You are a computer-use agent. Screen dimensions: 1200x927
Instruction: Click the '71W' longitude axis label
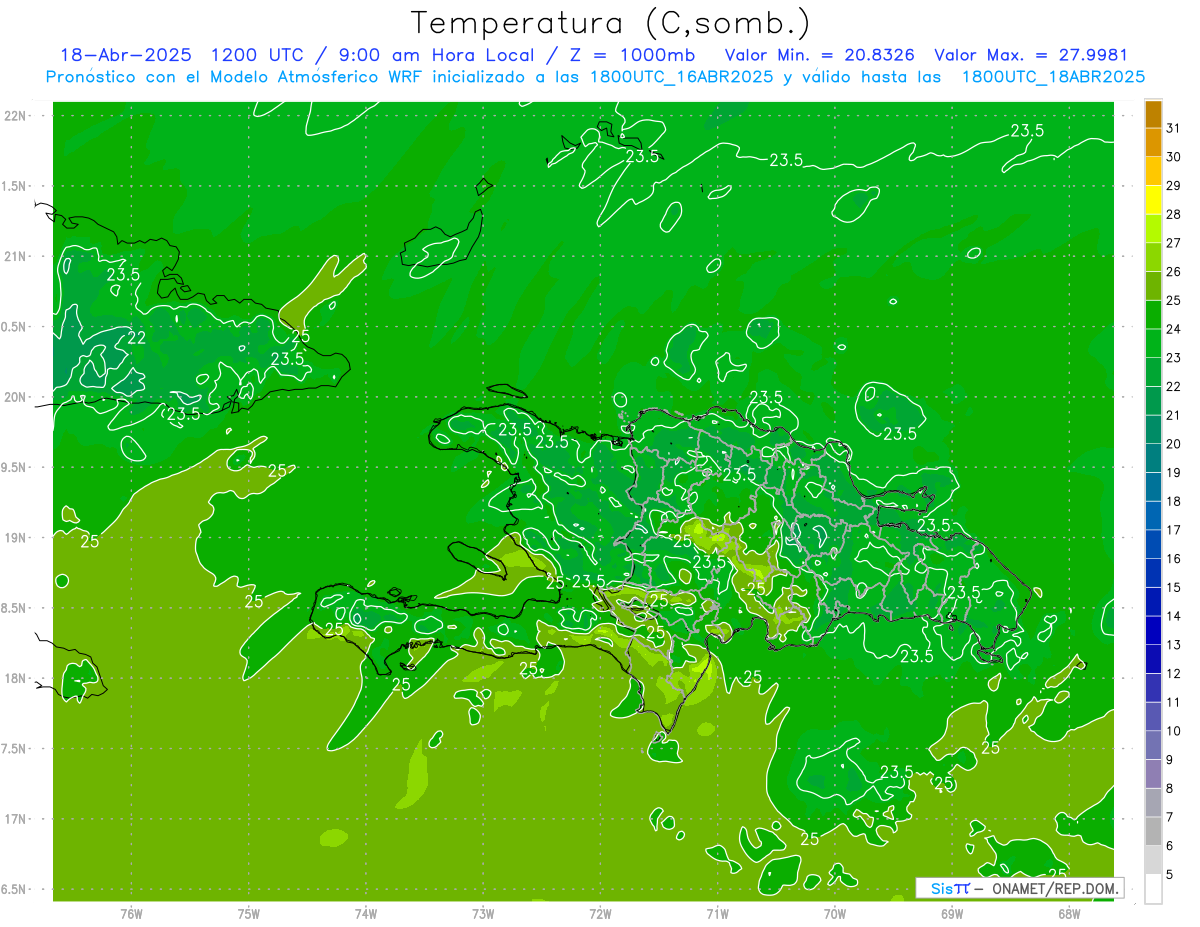pyautogui.click(x=717, y=913)
